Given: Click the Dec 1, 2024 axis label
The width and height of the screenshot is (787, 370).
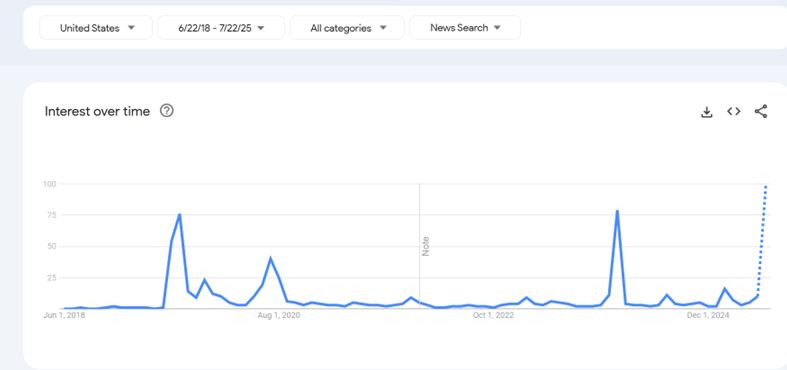Looking at the screenshot, I should point(708,315).
